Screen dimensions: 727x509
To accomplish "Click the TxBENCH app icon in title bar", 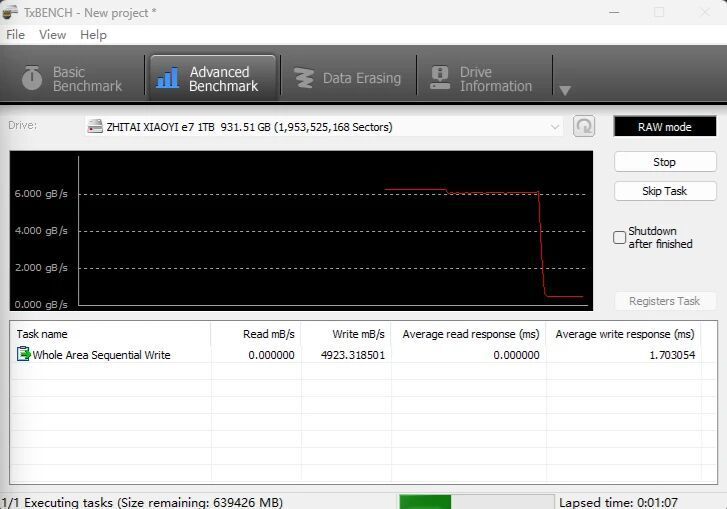I will coord(10,13).
